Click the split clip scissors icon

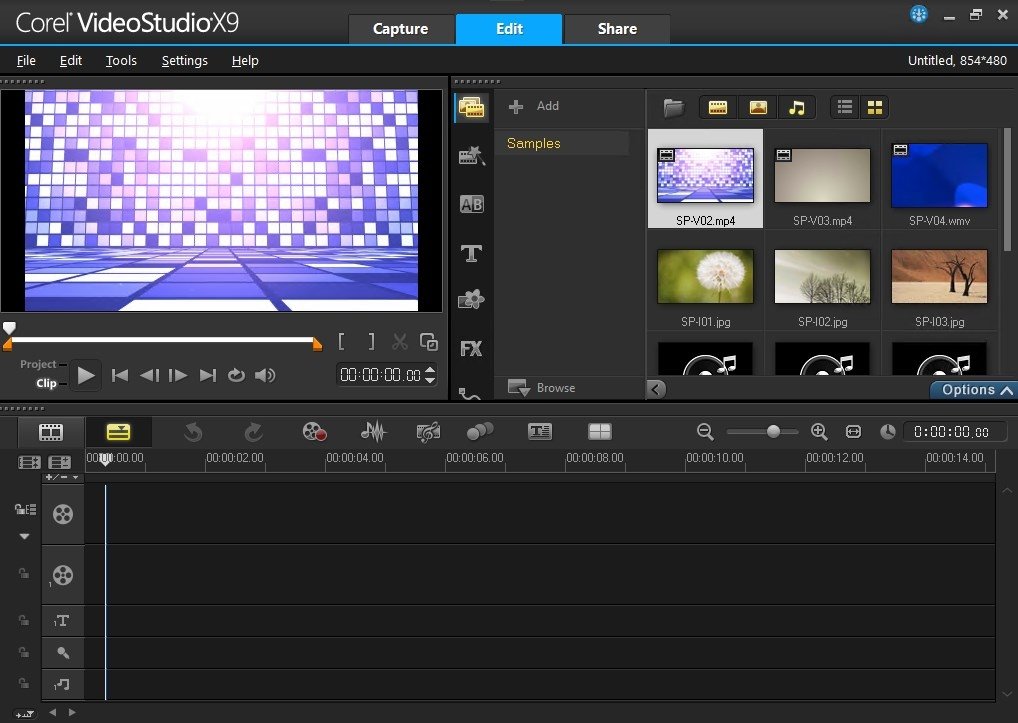tap(399, 341)
